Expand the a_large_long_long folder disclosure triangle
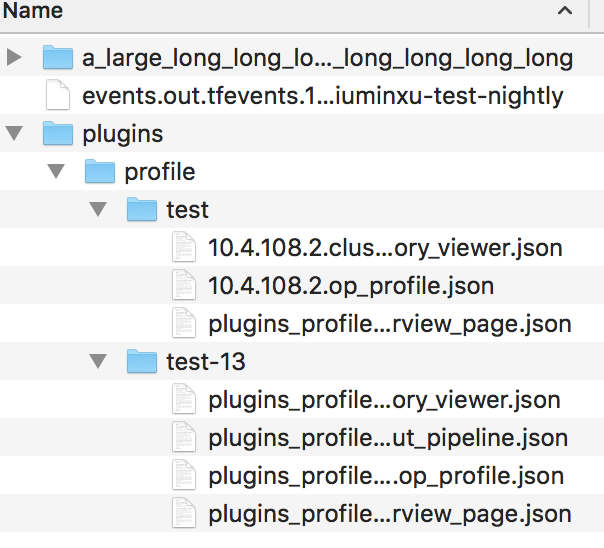 pos(14,58)
